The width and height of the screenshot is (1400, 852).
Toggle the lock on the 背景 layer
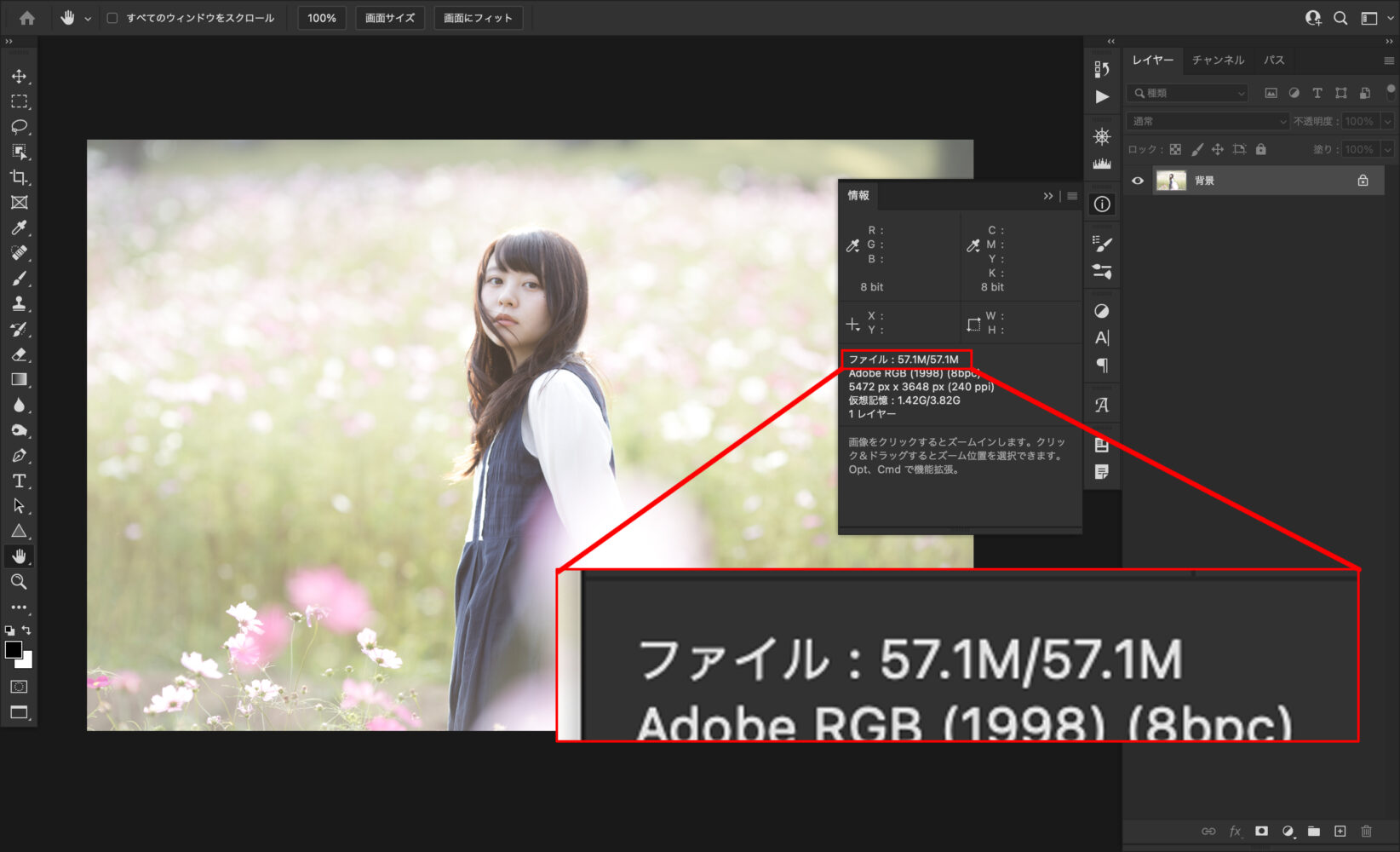[x=1363, y=180]
